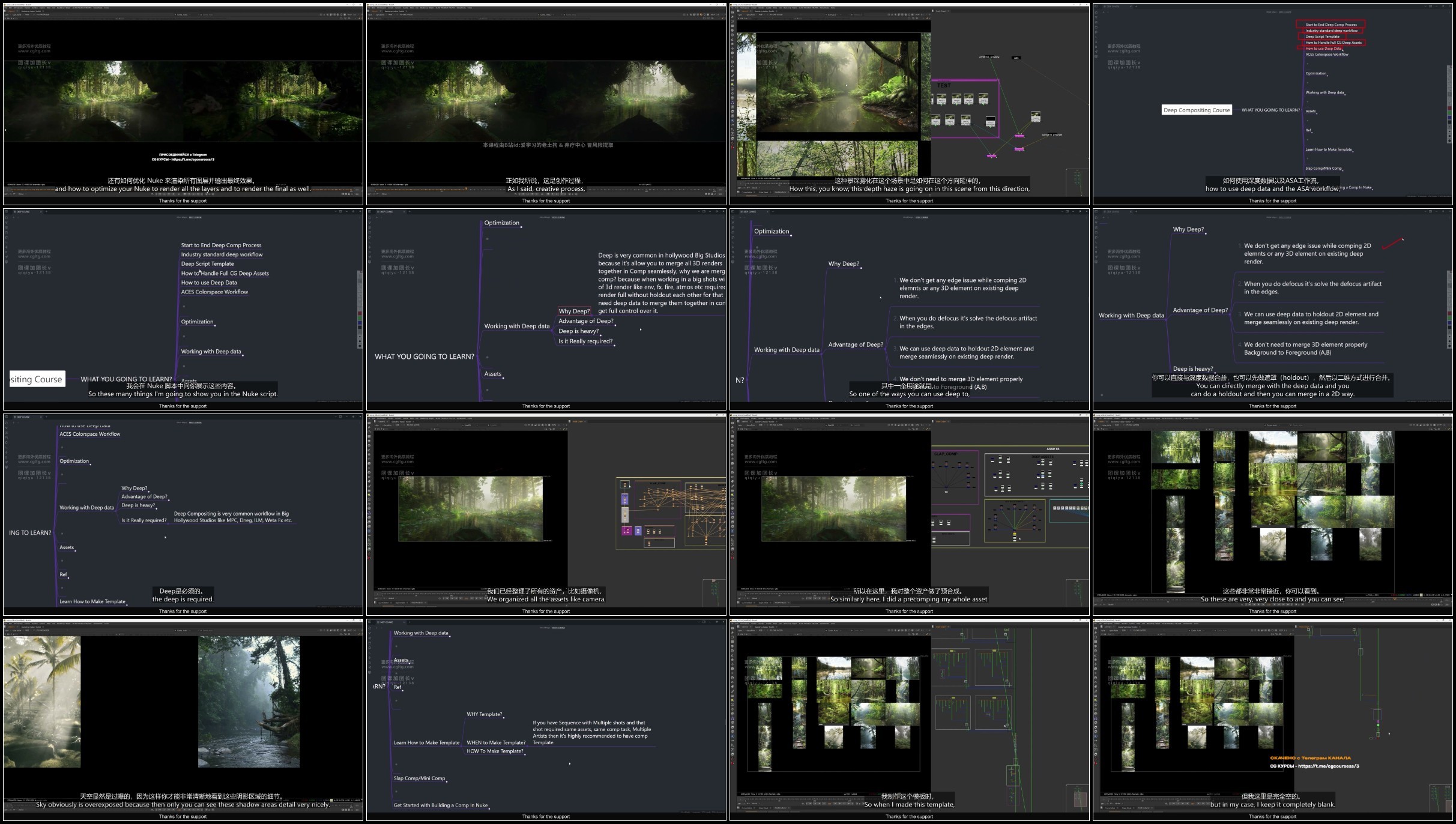The image size is (1456, 824).
Task: Click black-thumbnail Read node inside TEST backdrop
Action: [x=990, y=121]
